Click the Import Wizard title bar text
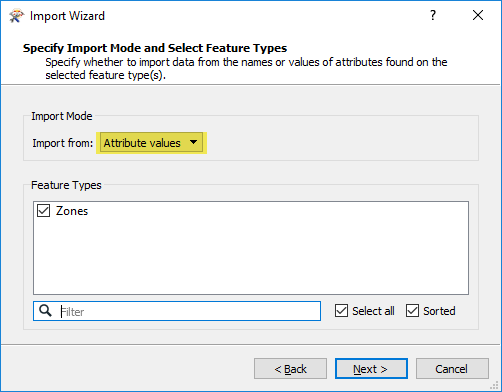 pos(67,16)
